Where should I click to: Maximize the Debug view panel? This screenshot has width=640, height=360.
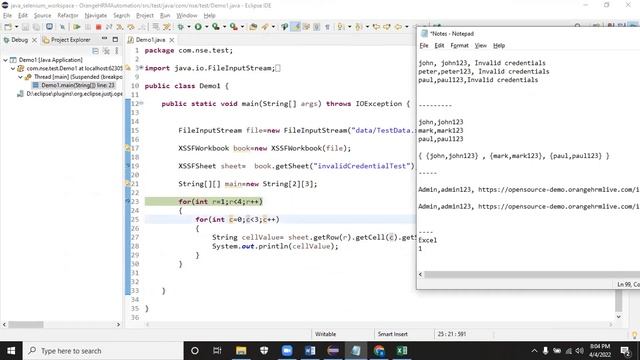click(x=115, y=40)
